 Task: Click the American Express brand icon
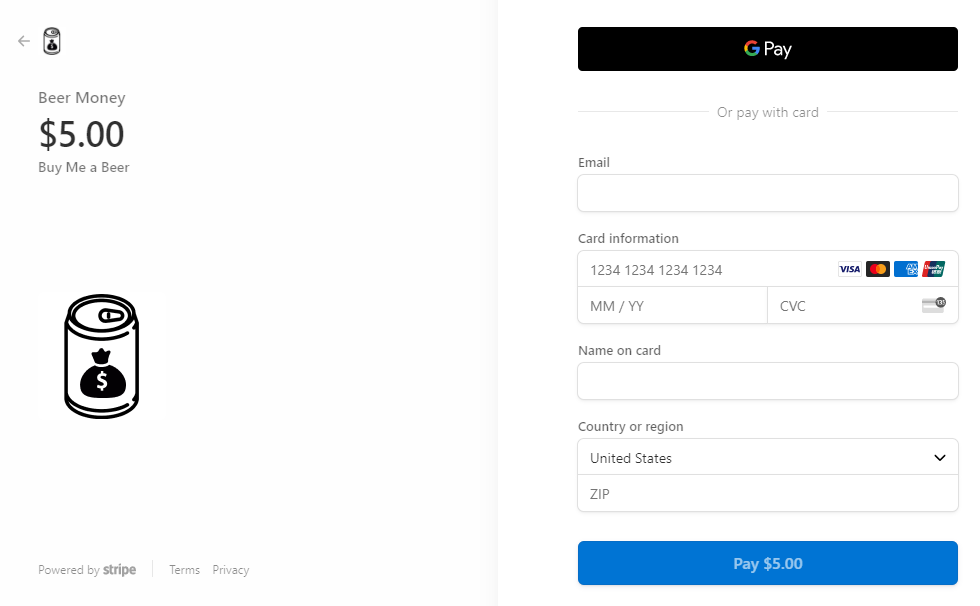(x=906, y=269)
